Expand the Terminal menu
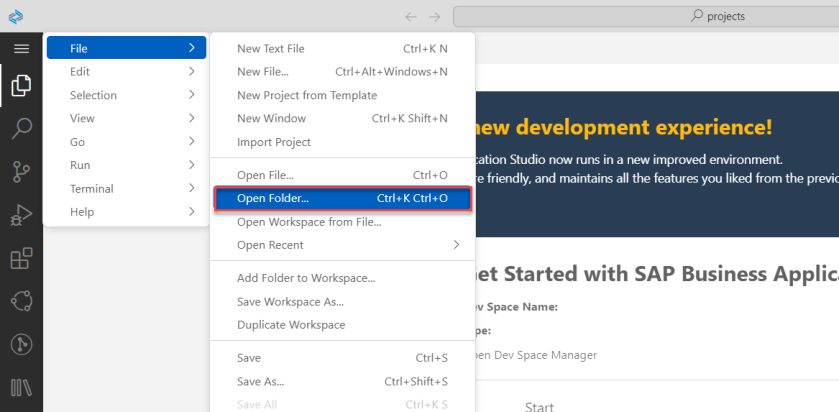 (126, 188)
